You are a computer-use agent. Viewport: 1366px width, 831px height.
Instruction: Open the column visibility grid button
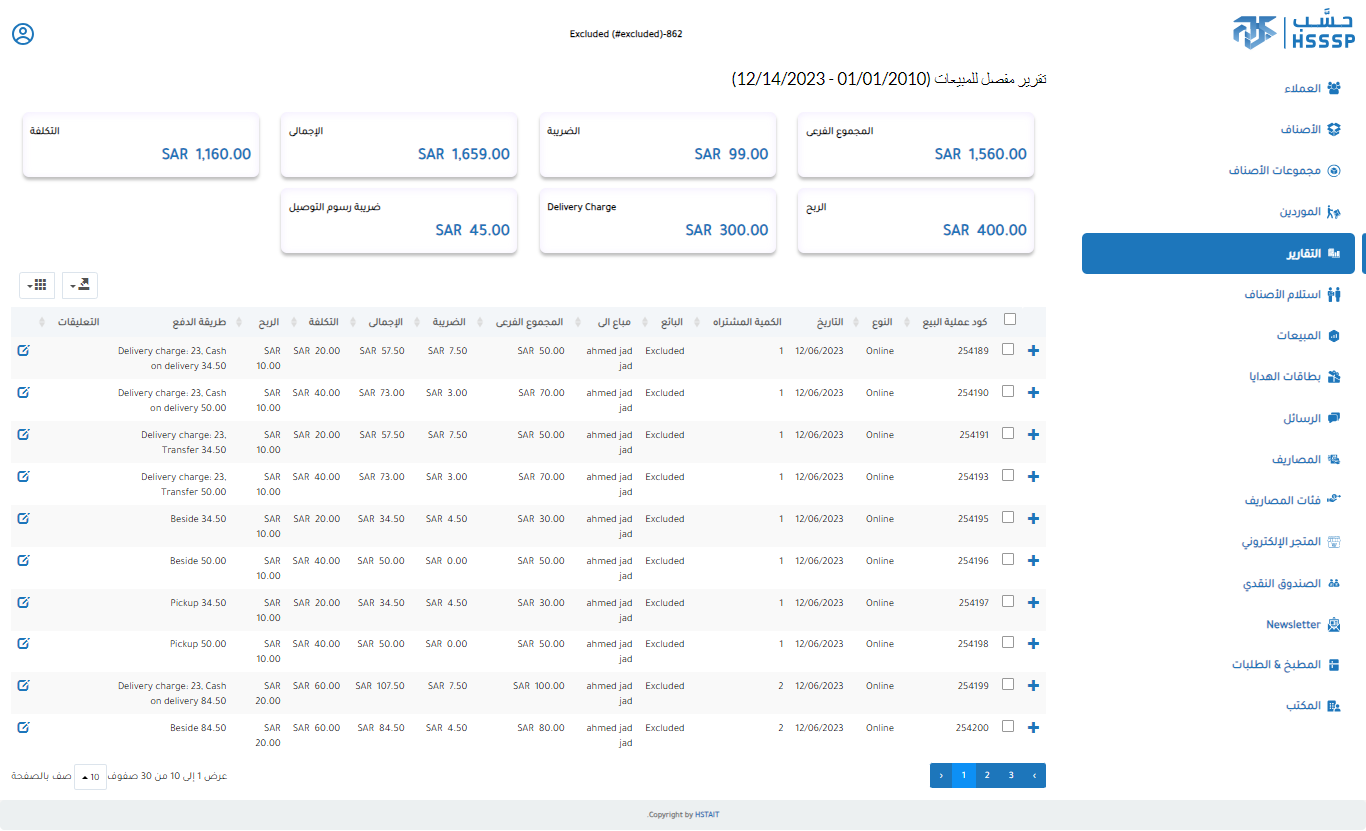point(37,285)
